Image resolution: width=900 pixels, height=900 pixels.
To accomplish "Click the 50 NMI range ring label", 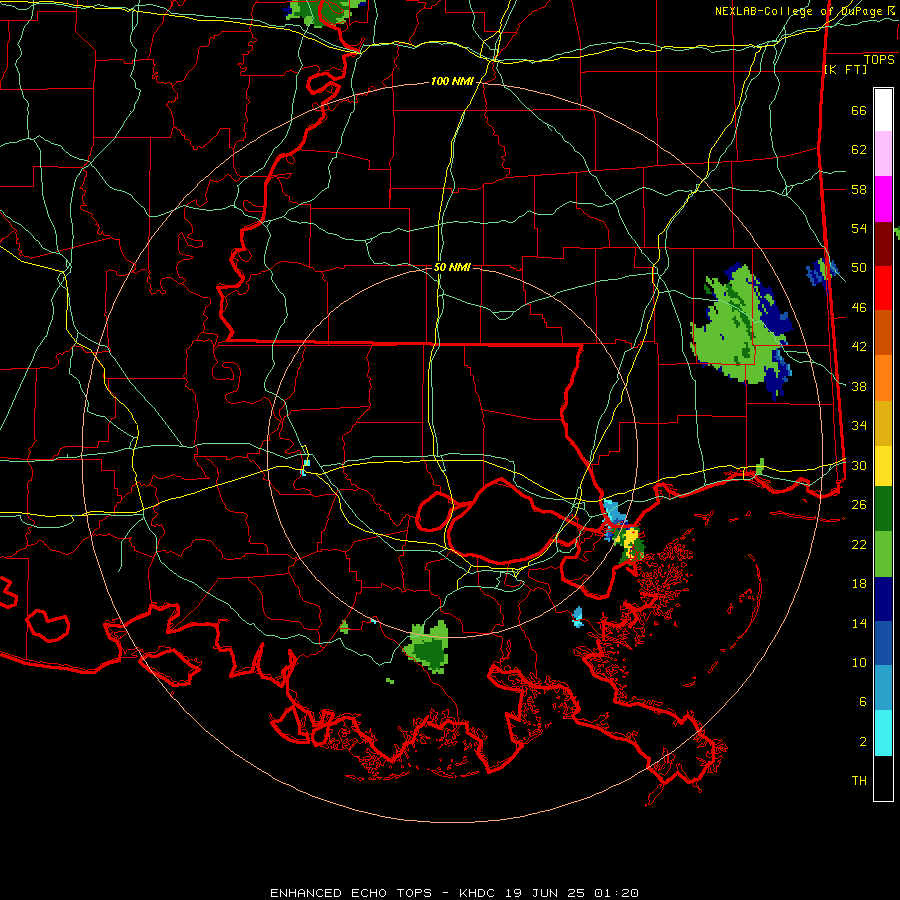I will (452, 267).
